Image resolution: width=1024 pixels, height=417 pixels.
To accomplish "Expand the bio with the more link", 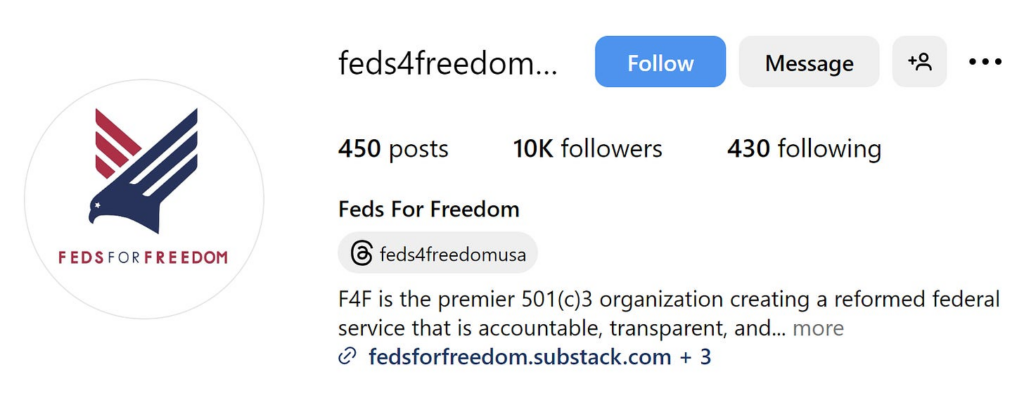I will click(x=818, y=328).
